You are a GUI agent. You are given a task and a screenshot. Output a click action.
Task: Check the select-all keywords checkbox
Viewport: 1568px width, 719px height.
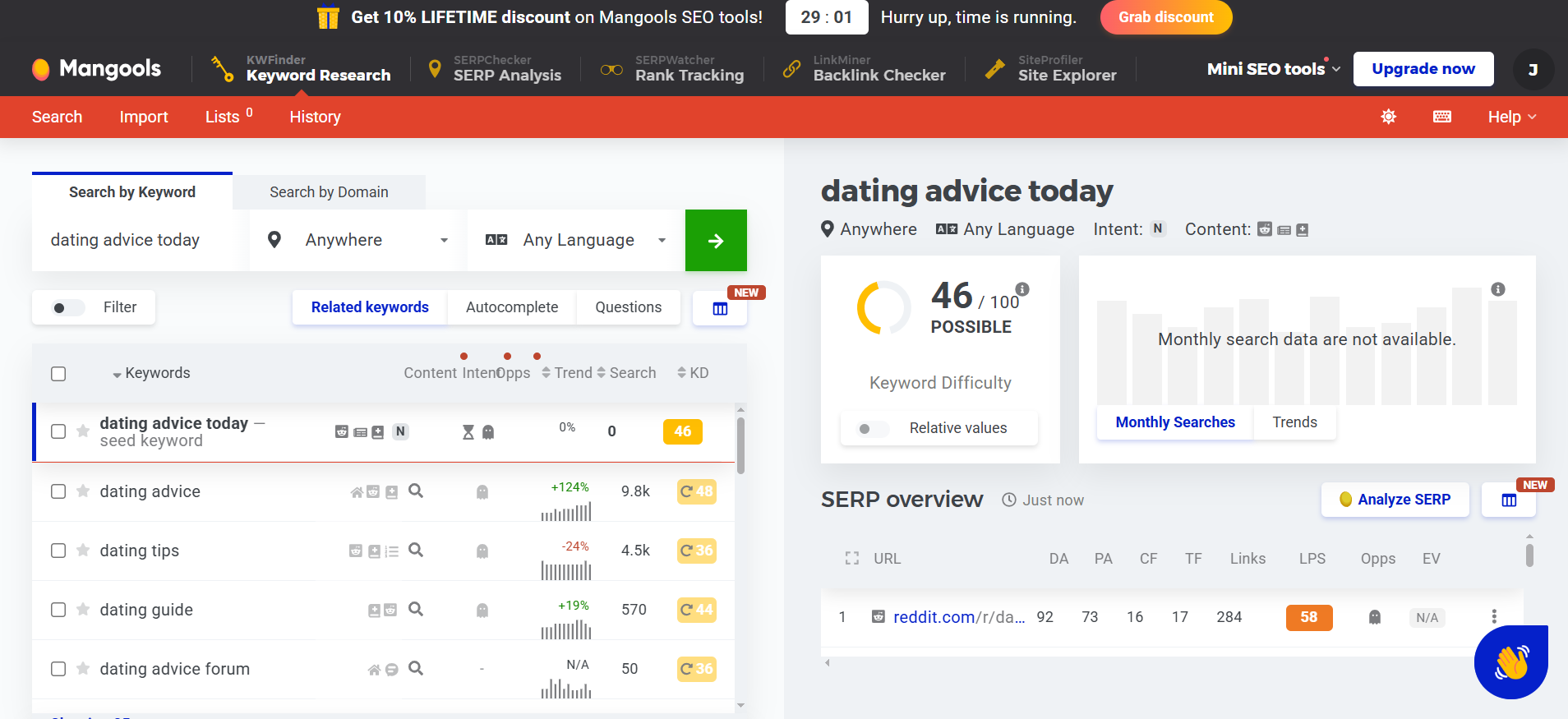pos(58,374)
